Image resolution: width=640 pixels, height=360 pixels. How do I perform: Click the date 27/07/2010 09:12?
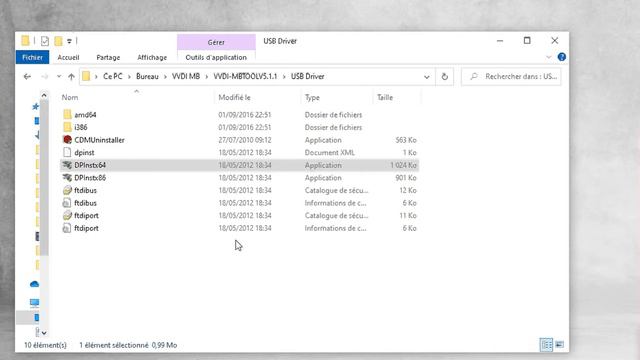pyautogui.click(x=244, y=140)
